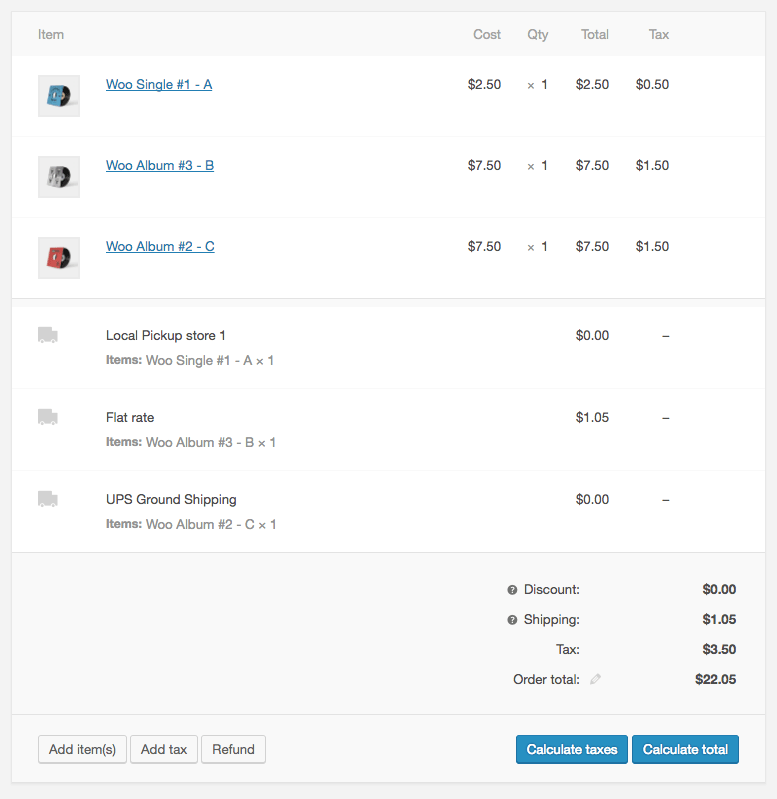
Task: Click the Local Pickup store 1 truck icon
Action: (x=47, y=335)
